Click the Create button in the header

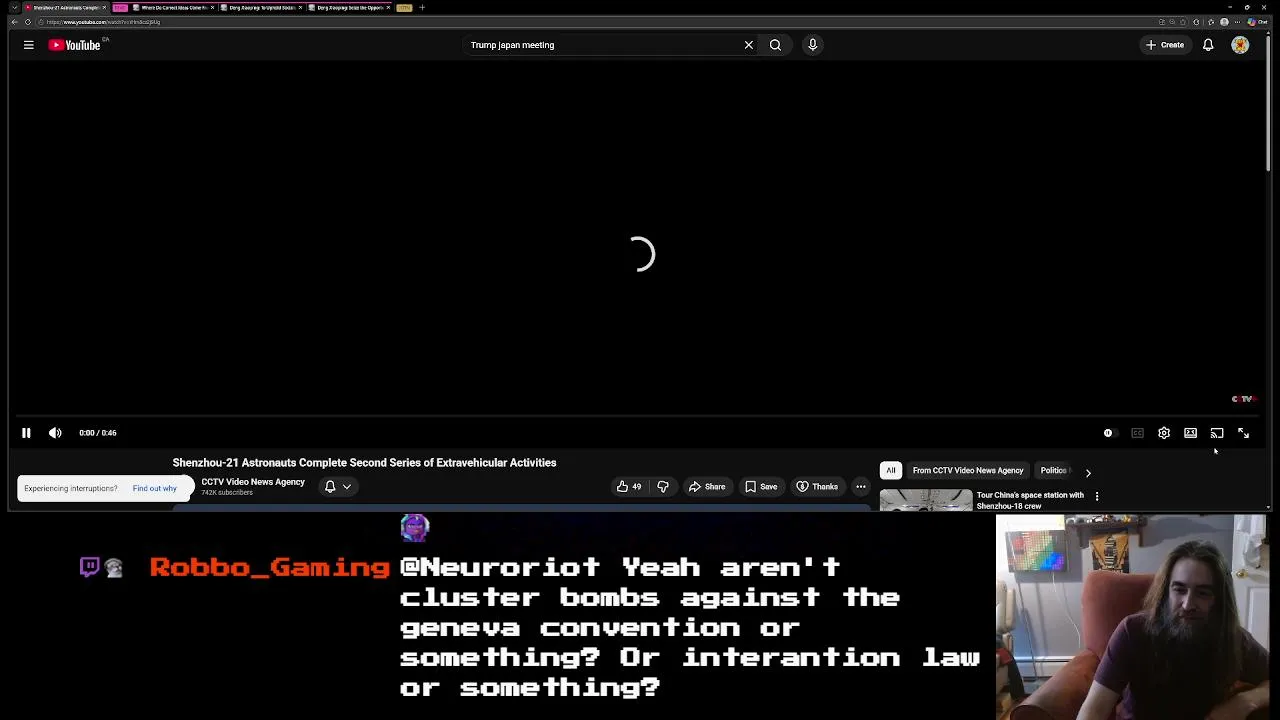tap(1165, 45)
